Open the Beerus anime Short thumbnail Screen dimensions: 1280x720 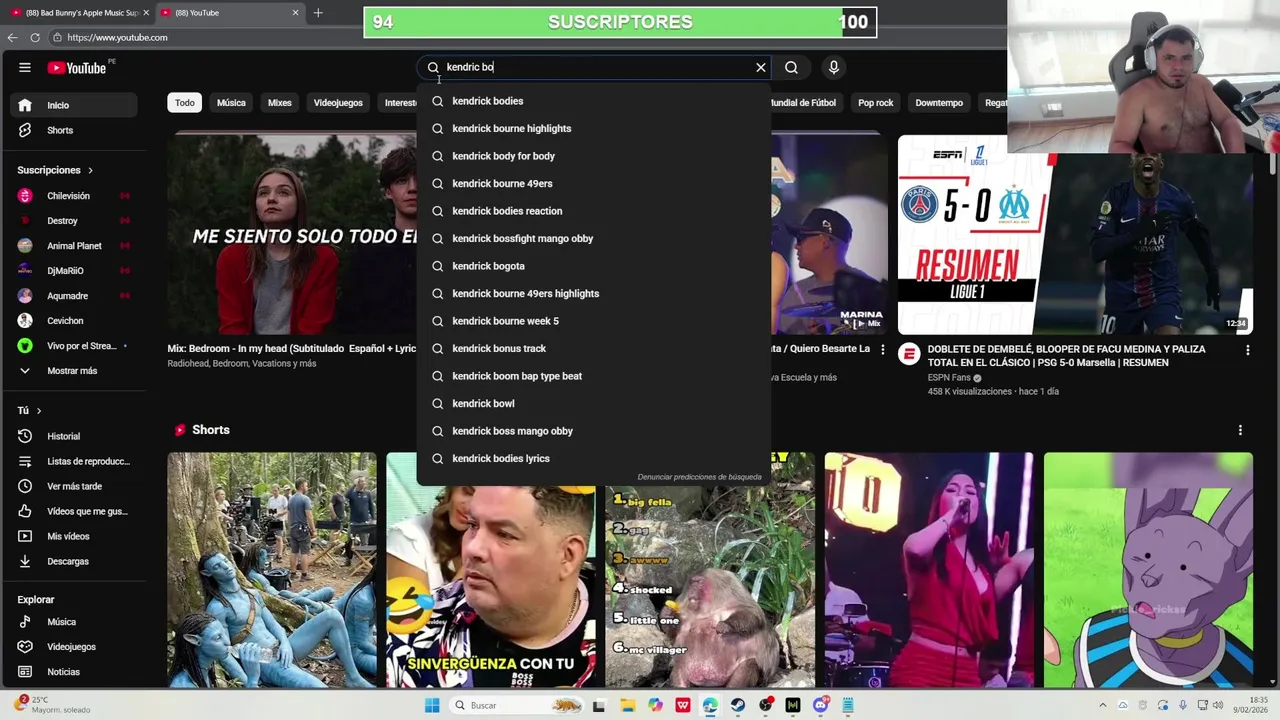point(1148,570)
